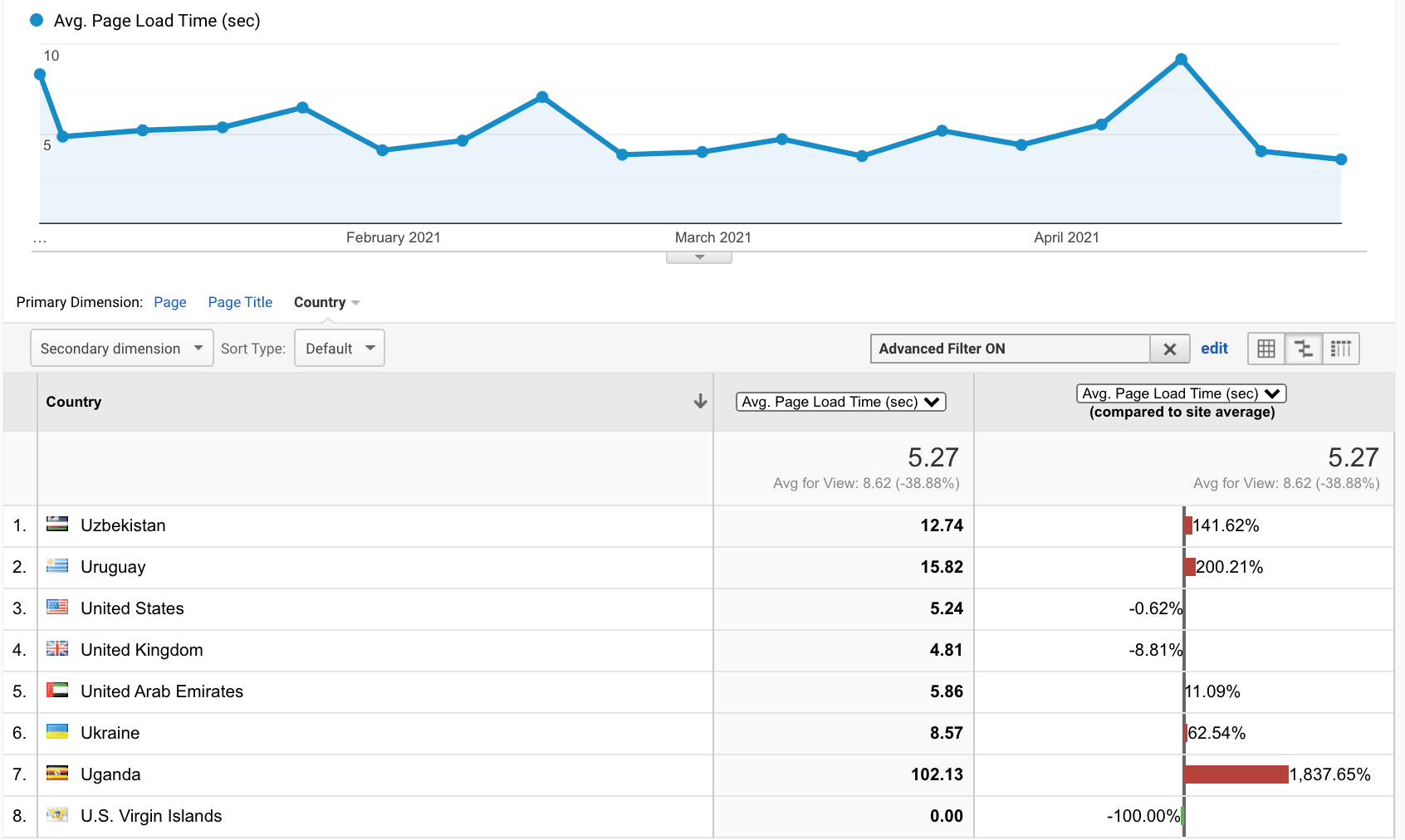The width and height of the screenshot is (1405, 840).
Task: Open the Avg. Page Load Time metric dropdown
Action: (x=840, y=402)
